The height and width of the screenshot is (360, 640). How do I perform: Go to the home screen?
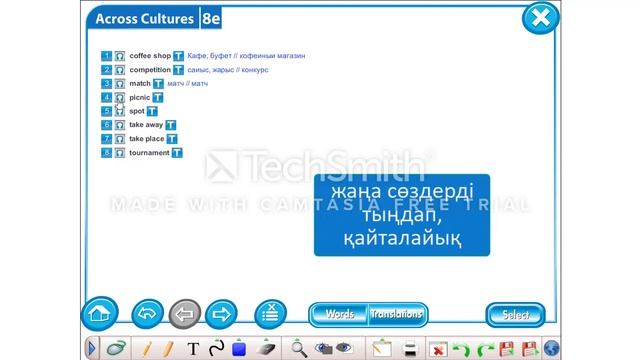tap(100, 313)
